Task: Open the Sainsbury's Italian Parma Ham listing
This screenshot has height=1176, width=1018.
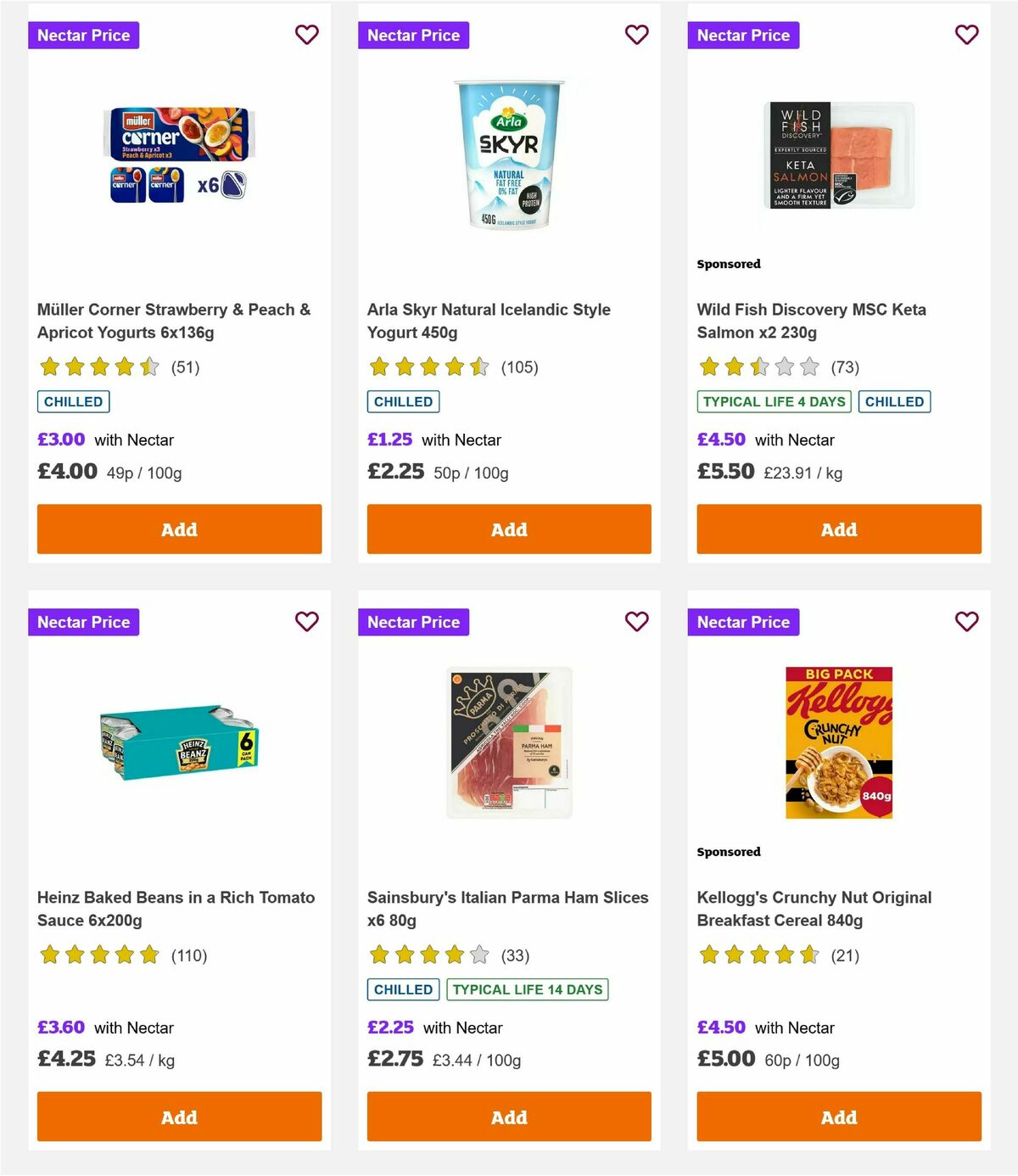Action: click(x=507, y=908)
